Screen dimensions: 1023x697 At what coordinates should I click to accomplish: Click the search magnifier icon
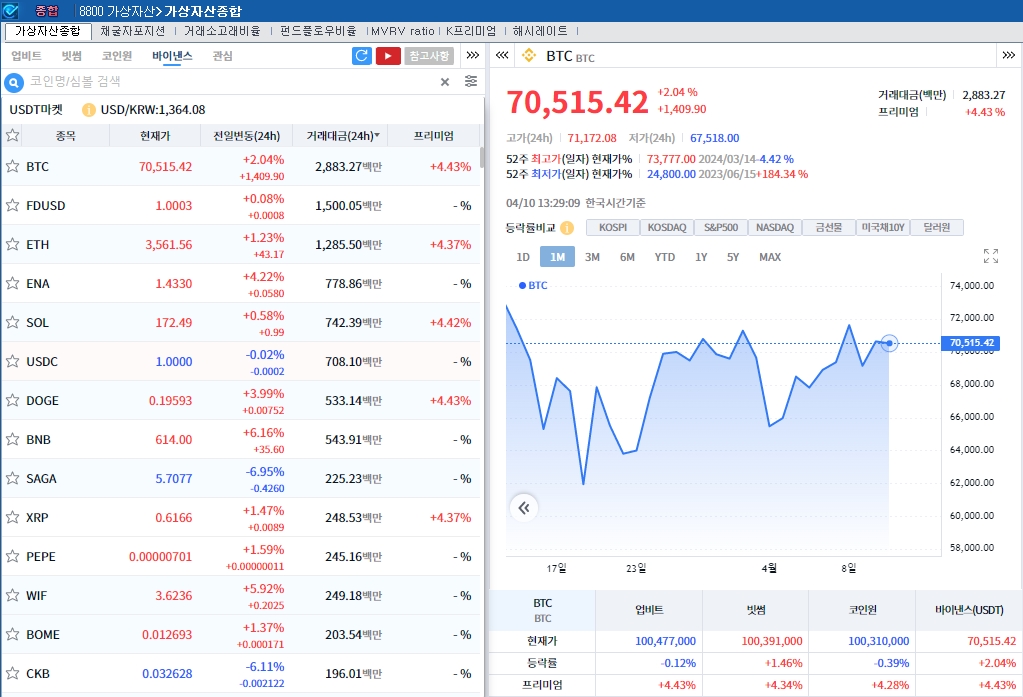[x=14, y=82]
